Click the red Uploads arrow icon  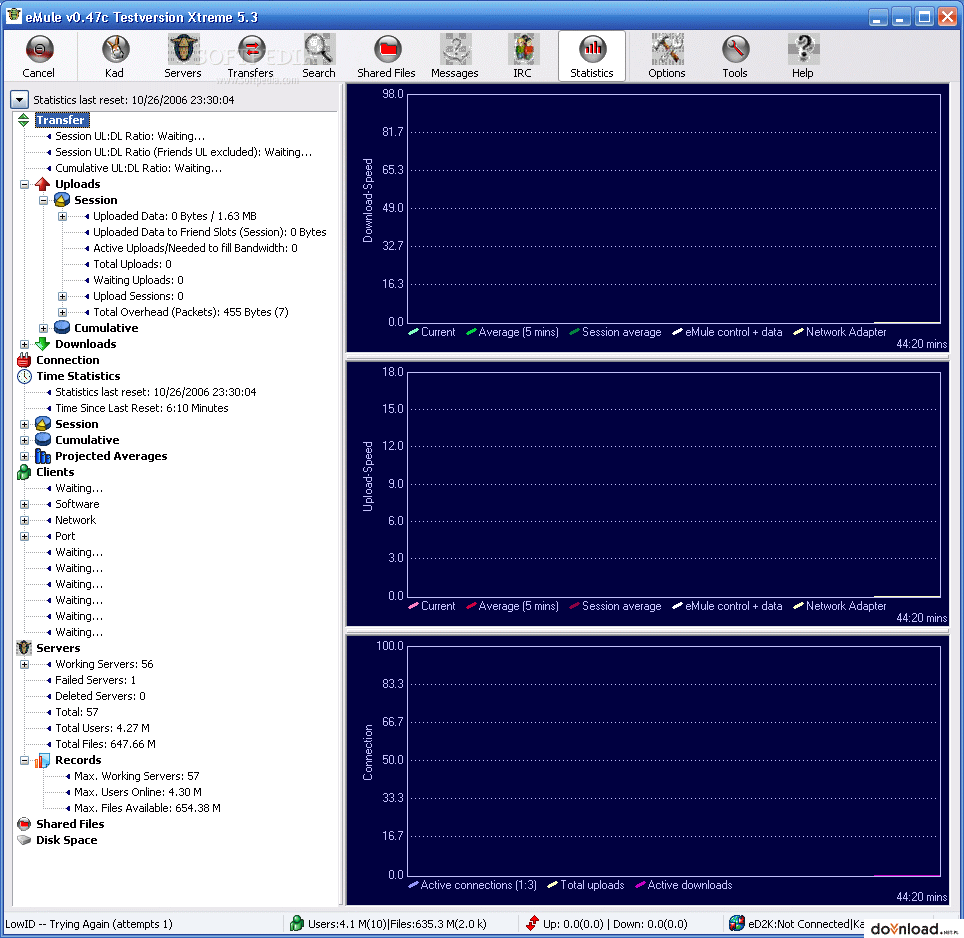42,184
